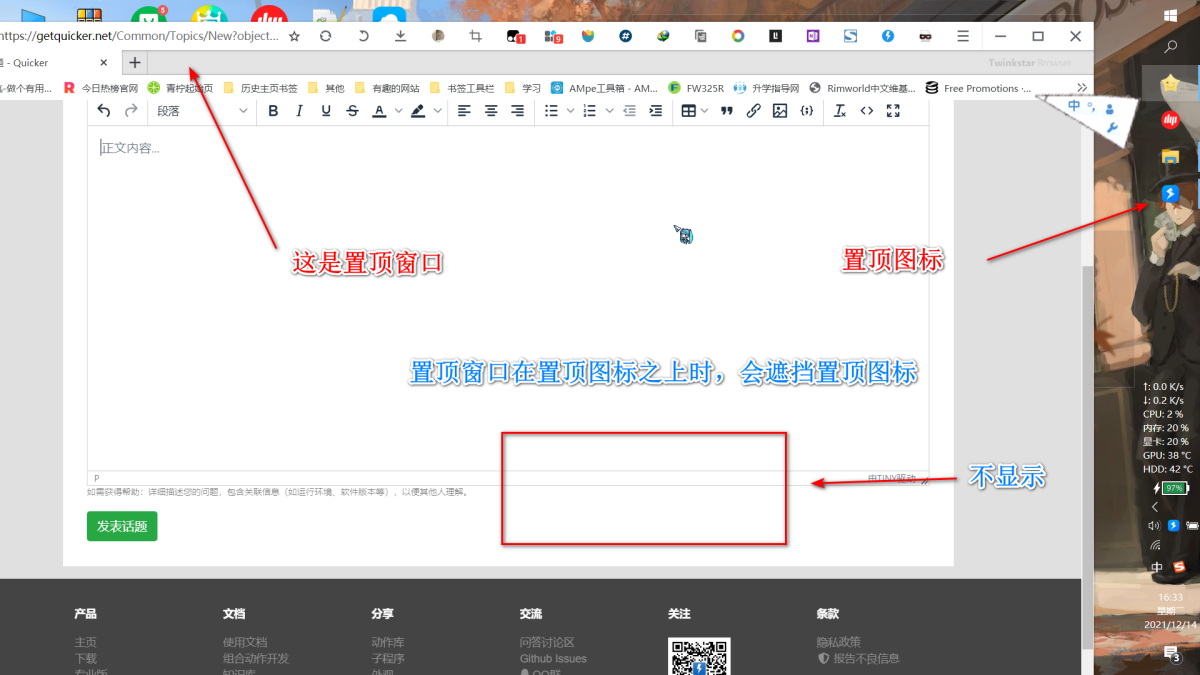
Task: Expand numbered list style options
Action: pyautogui.click(x=609, y=111)
